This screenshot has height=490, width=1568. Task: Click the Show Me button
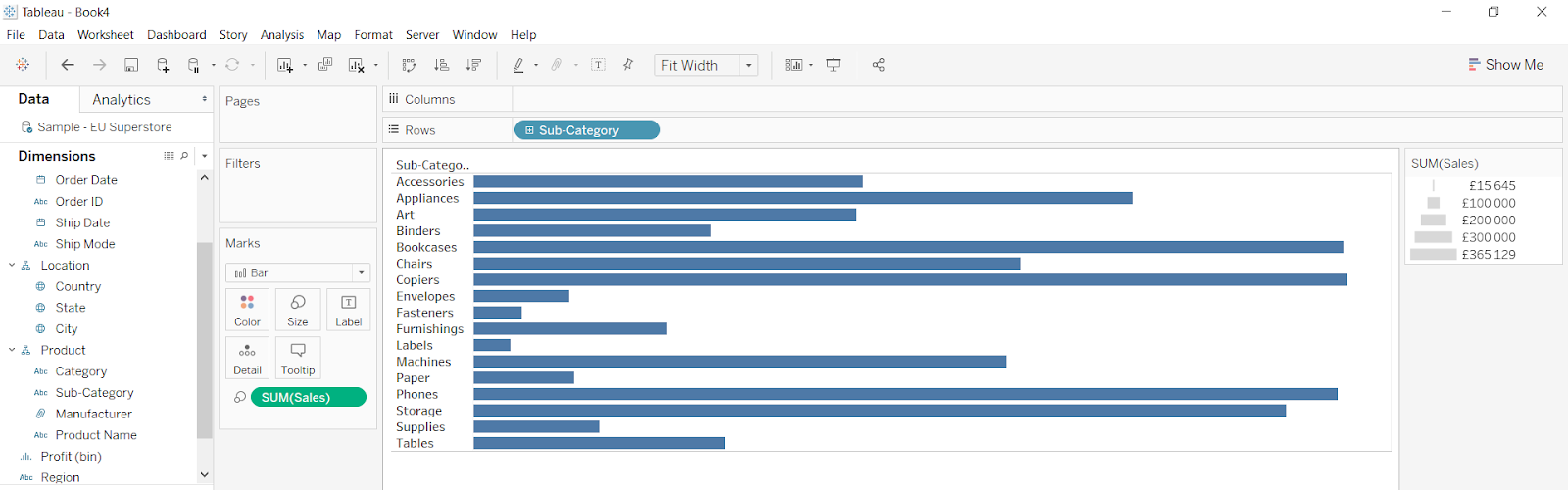click(1505, 65)
